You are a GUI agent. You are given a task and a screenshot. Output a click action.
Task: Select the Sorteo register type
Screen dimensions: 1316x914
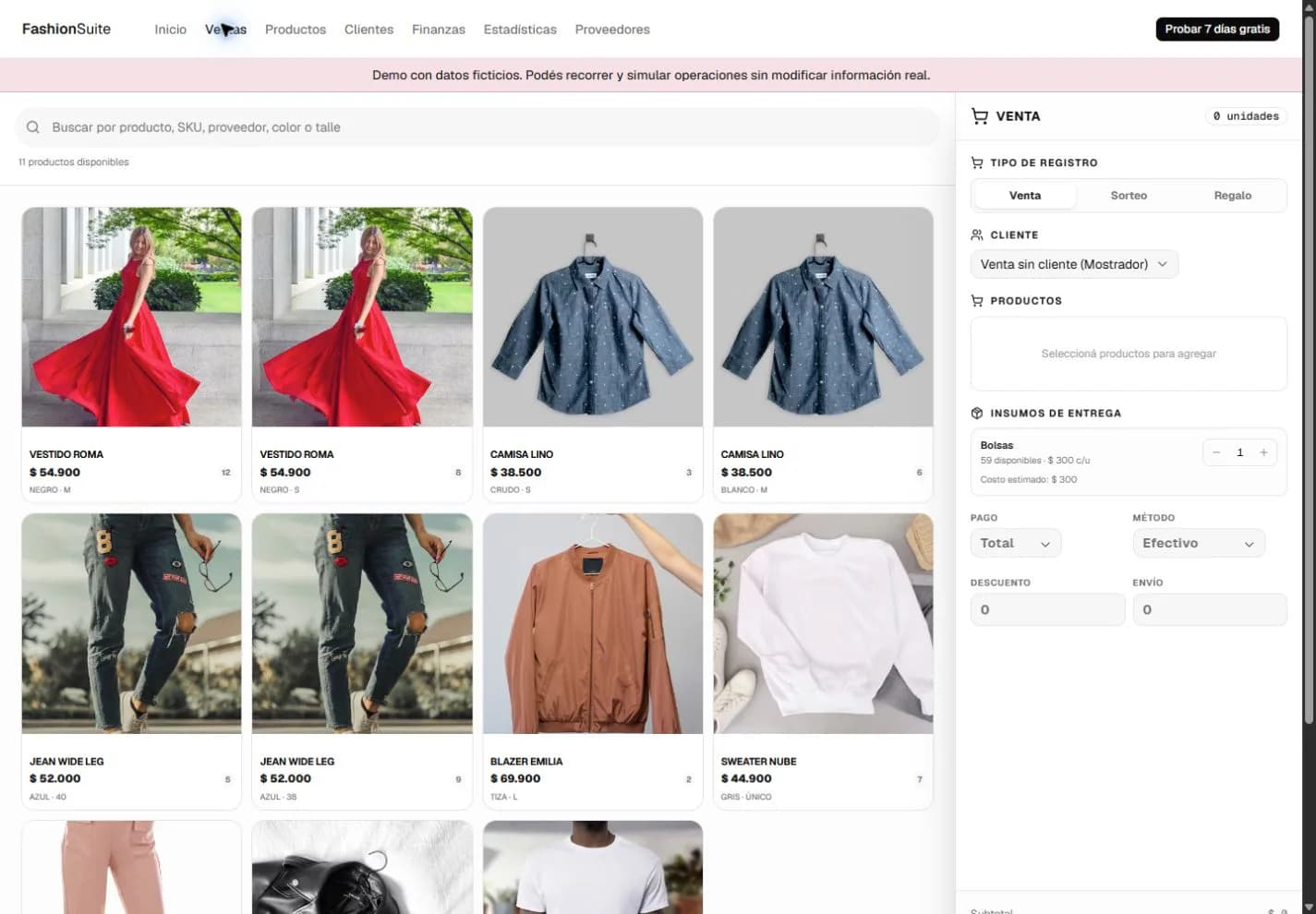pyautogui.click(x=1129, y=196)
